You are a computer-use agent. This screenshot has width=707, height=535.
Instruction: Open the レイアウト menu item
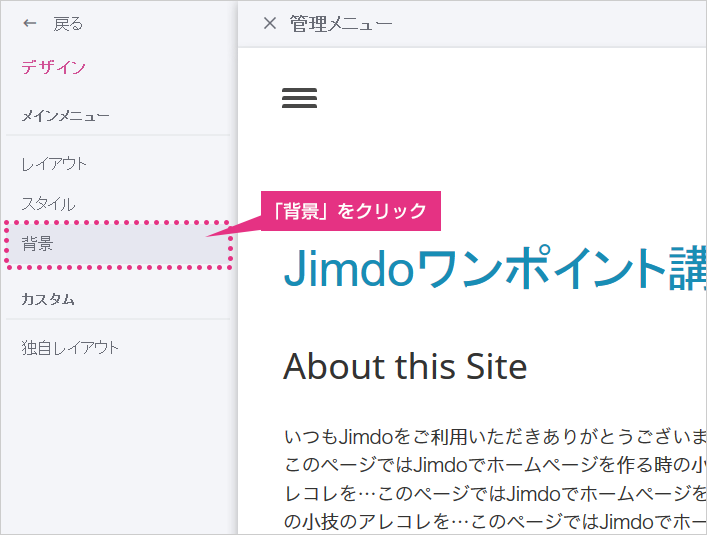pos(54,164)
